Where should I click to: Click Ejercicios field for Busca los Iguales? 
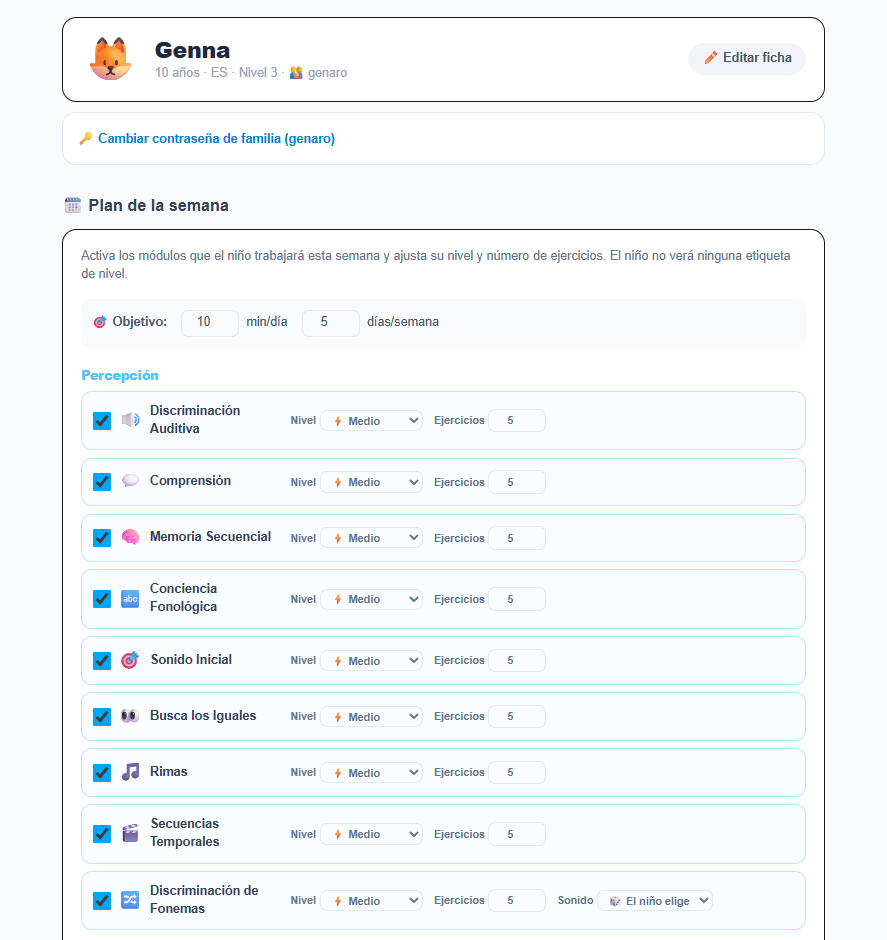pyautogui.click(x=517, y=716)
